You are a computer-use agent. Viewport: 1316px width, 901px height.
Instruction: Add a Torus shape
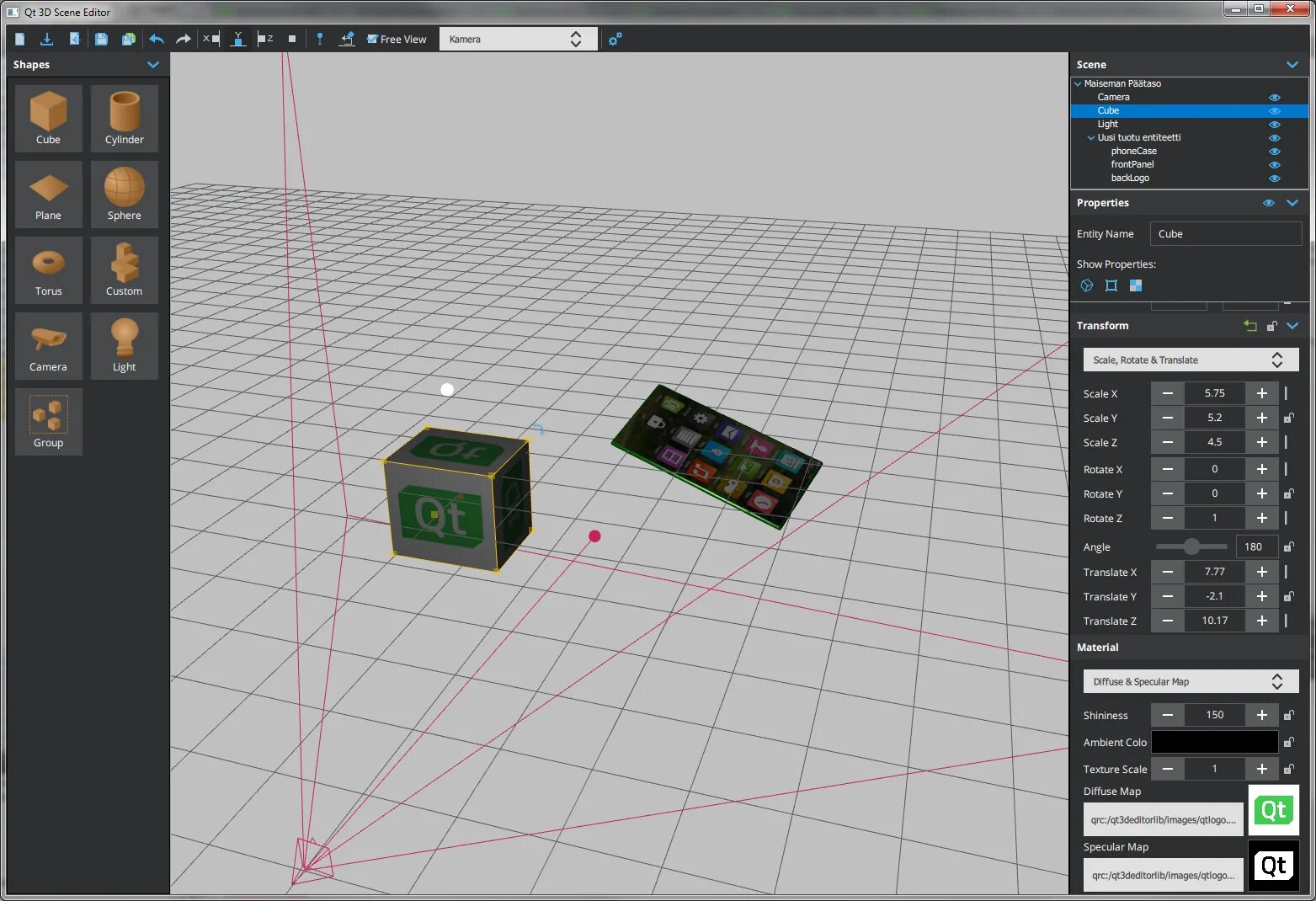(x=48, y=269)
